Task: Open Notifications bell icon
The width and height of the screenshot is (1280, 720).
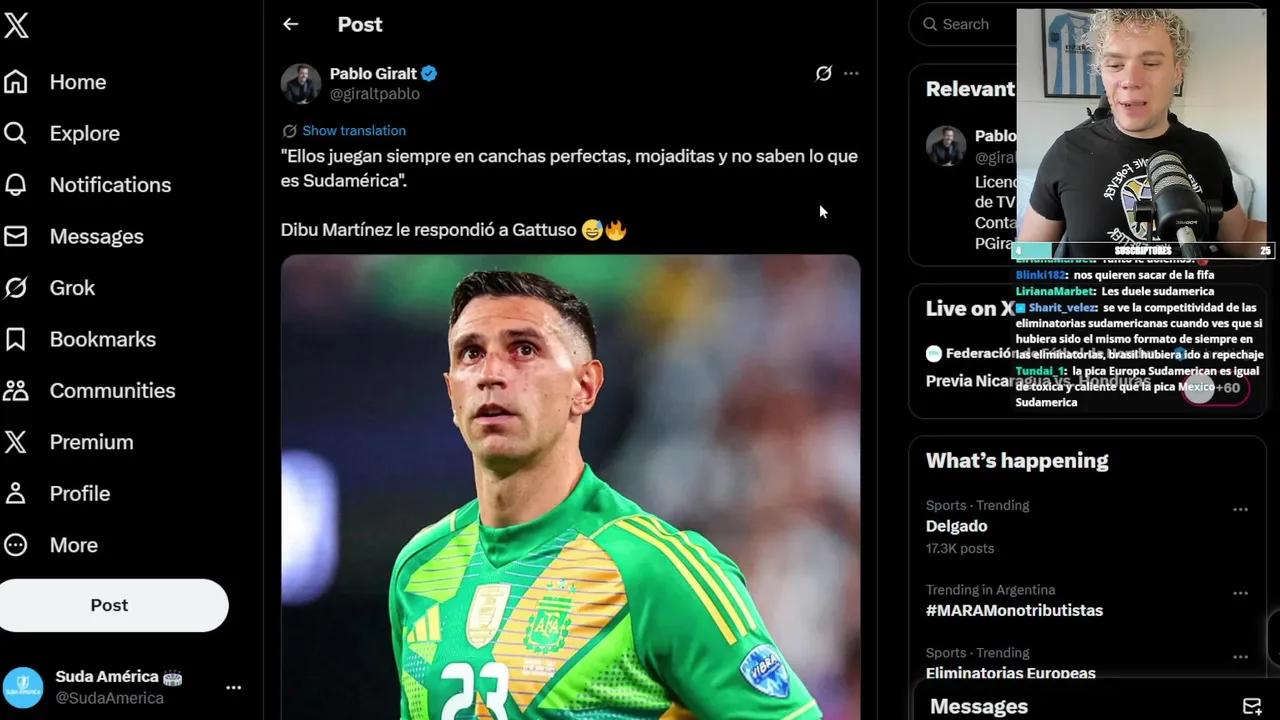Action: coord(16,185)
